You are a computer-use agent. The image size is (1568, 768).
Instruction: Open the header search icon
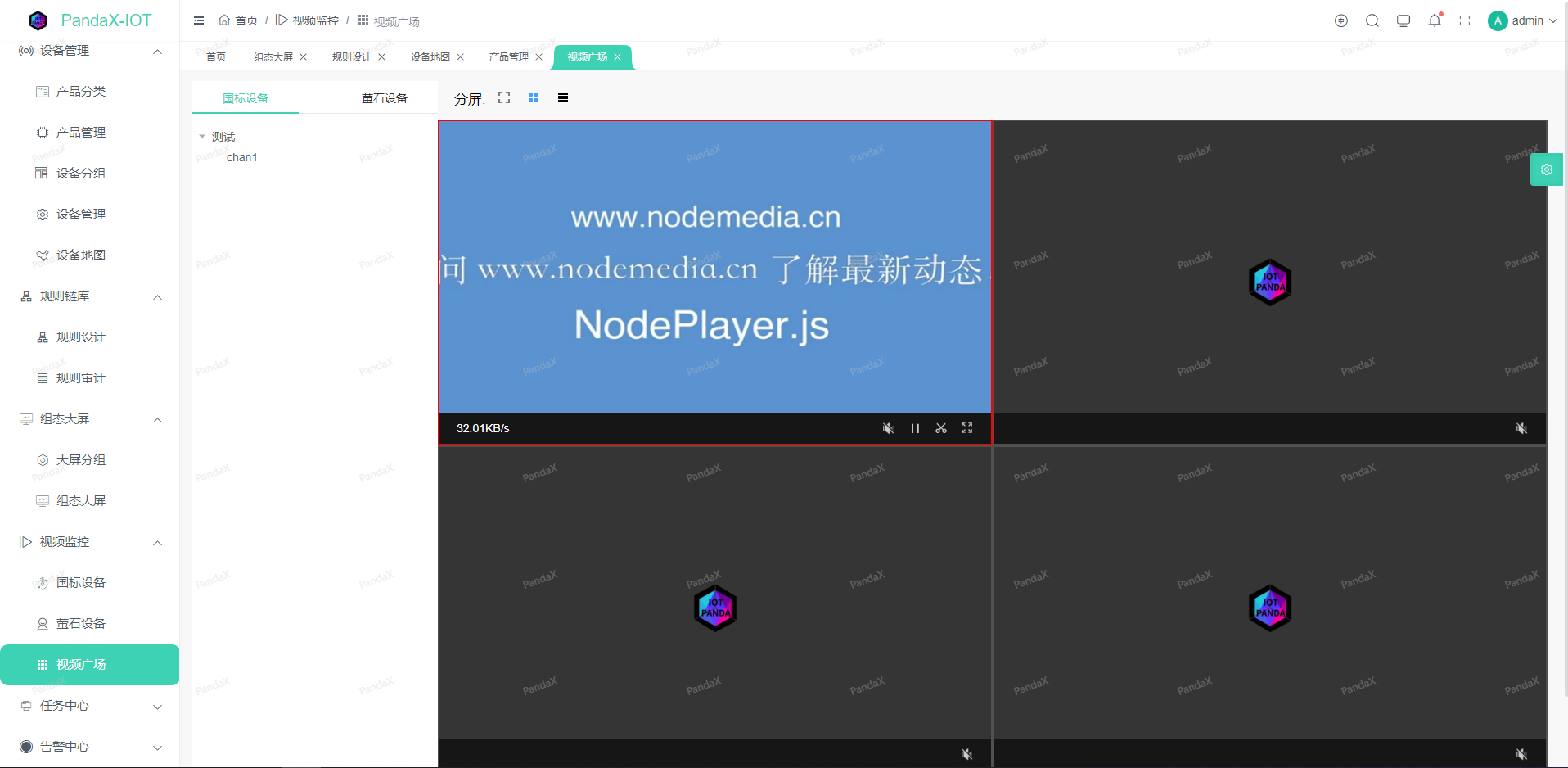1372,20
